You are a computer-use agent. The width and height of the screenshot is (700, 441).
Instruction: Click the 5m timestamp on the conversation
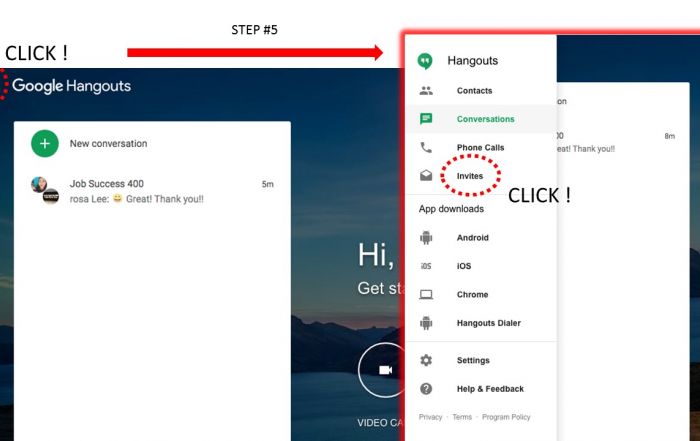(x=267, y=184)
